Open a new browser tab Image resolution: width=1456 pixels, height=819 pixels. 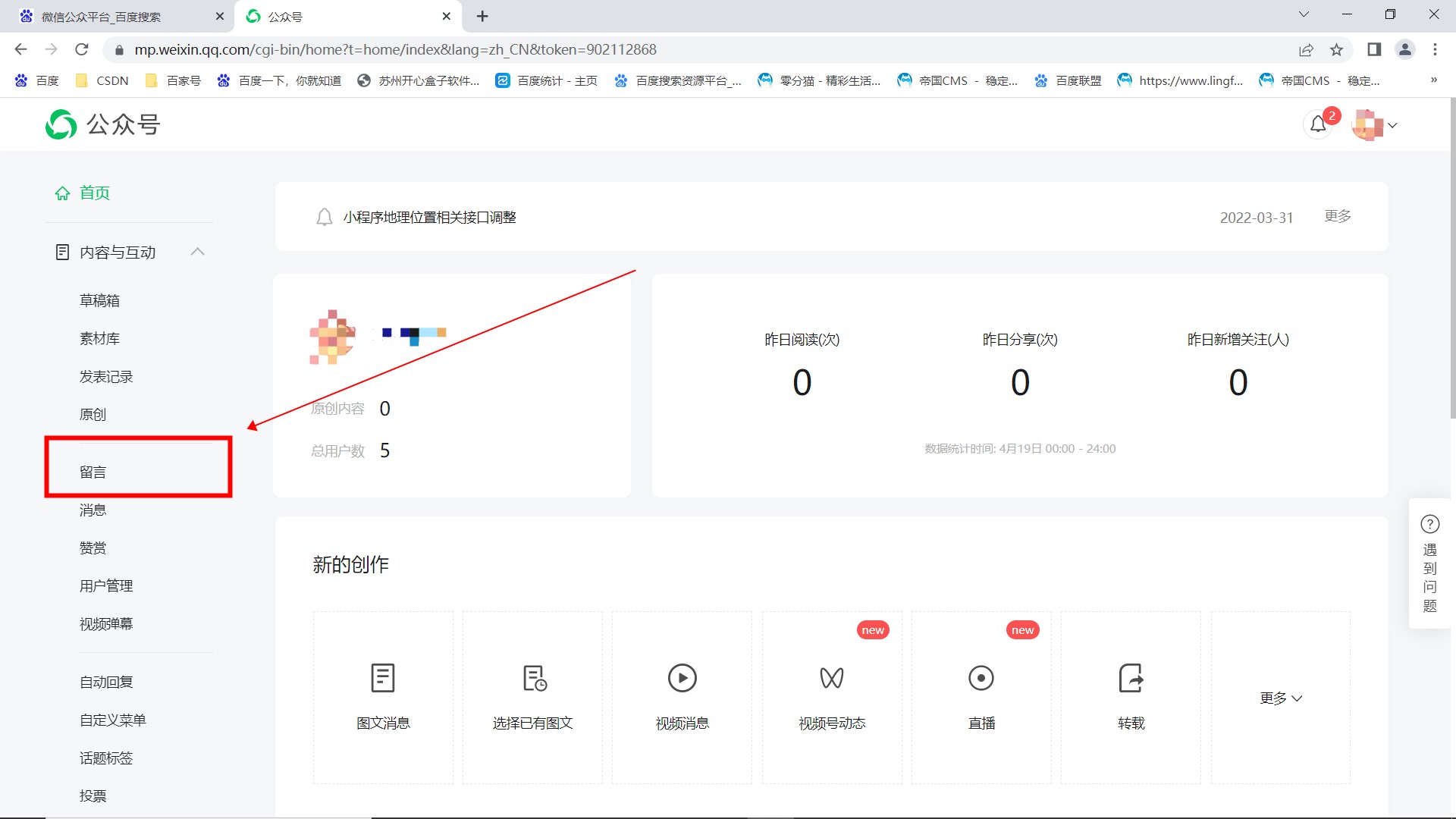click(482, 16)
